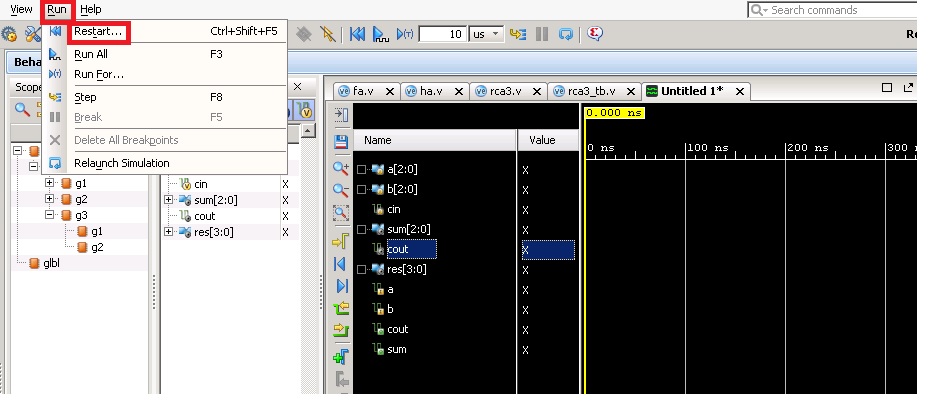The height and width of the screenshot is (420, 949).
Task: Click the red-circled toolbar icon right of Relaunch
Action: [594, 34]
